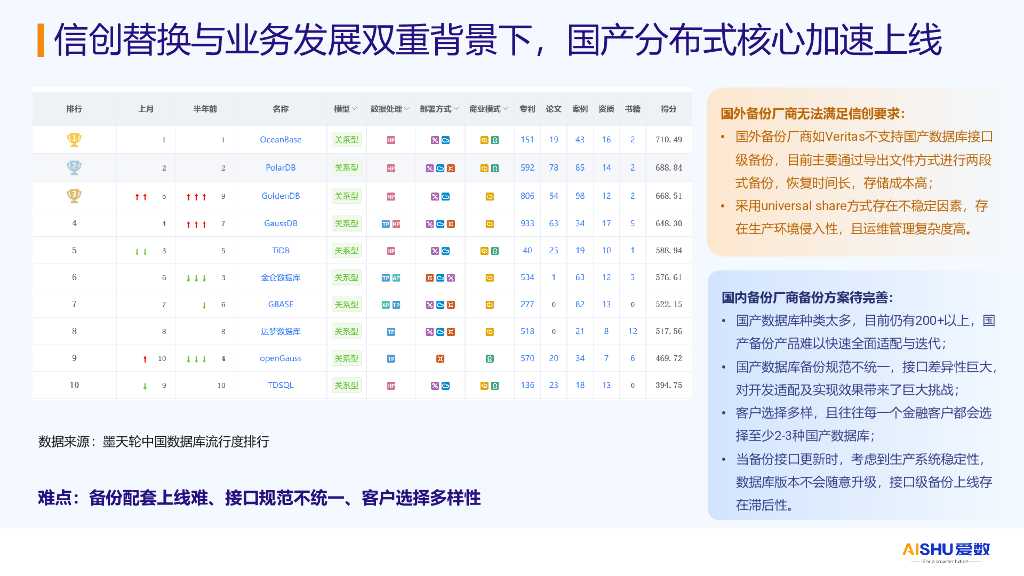This screenshot has height=576, width=1024.
Task: Click the orange deployment icon in openGauss row
Action: pyautogui.click(x=440, y=358)
